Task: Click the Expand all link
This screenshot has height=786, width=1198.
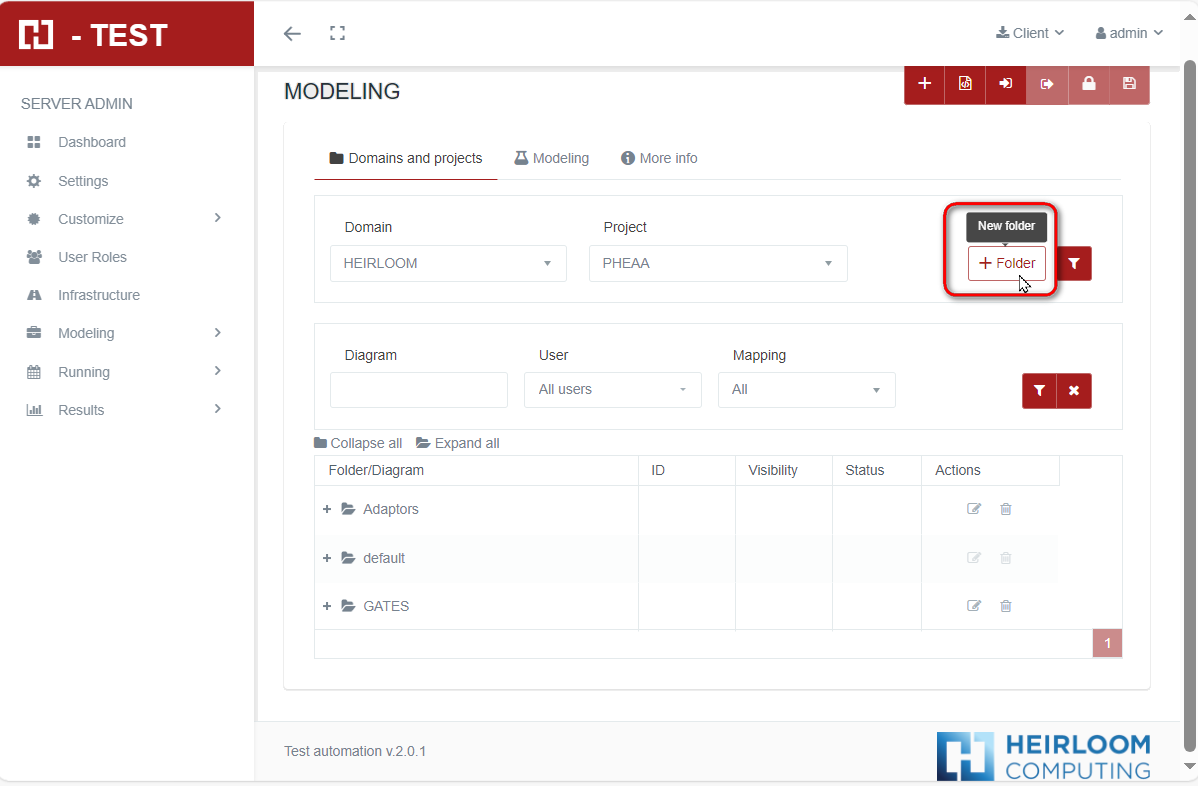Action: tap(458, 443)
